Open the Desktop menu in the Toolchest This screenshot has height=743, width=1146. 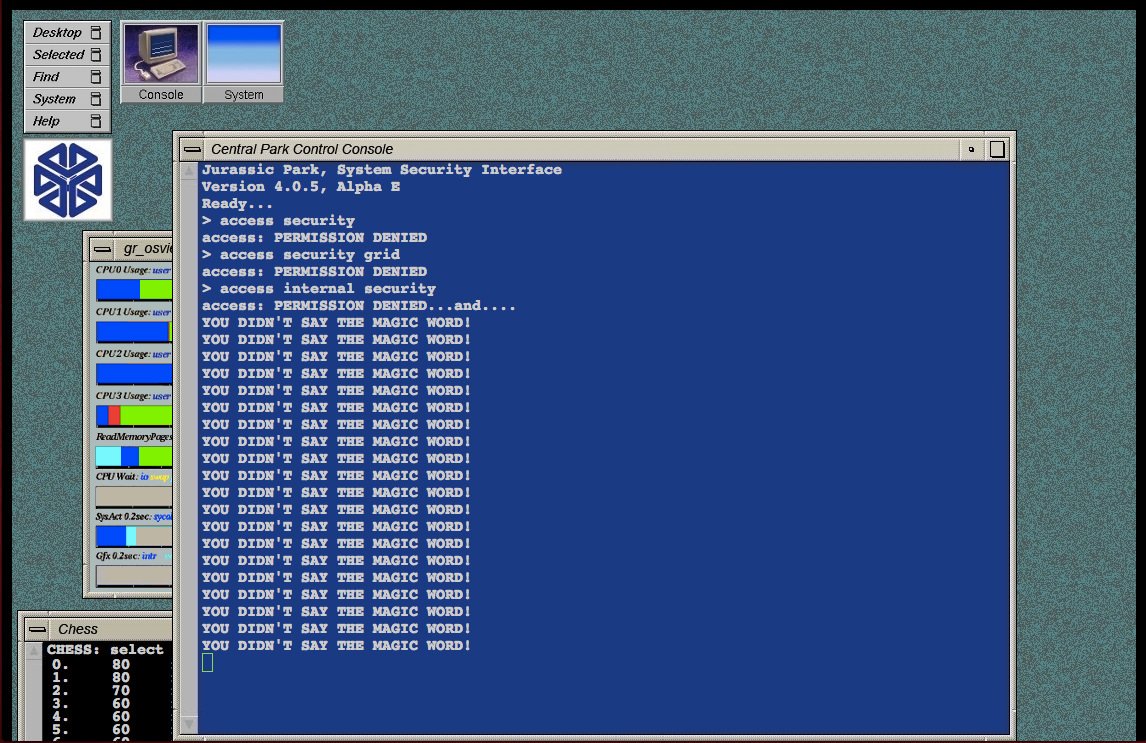point(56,32)
